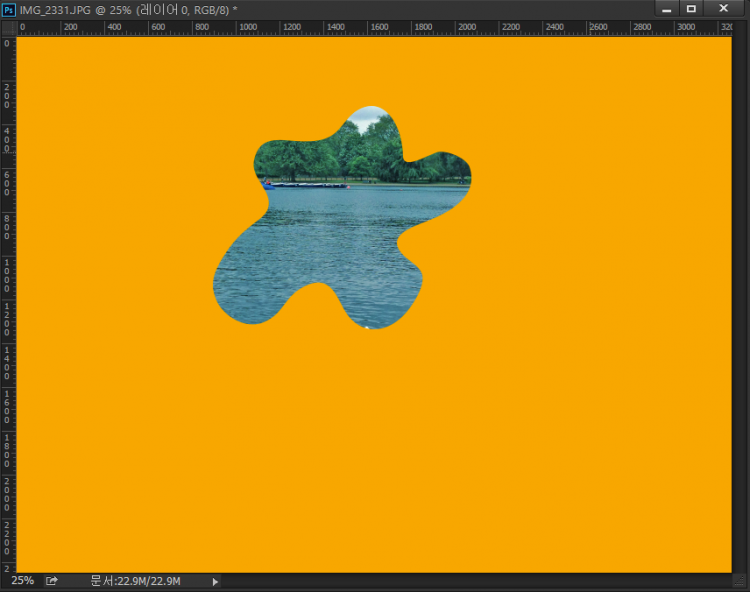Screen dimensions: 750x592
Task: Close the IMG_2331.JPG document window
Action: click(x=723, y=8)
